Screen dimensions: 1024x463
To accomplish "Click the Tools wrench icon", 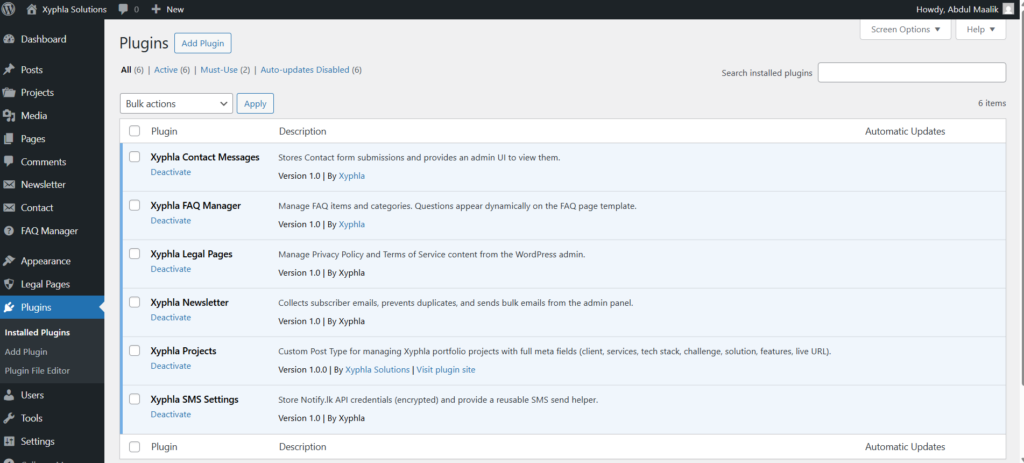I will 10,418.
